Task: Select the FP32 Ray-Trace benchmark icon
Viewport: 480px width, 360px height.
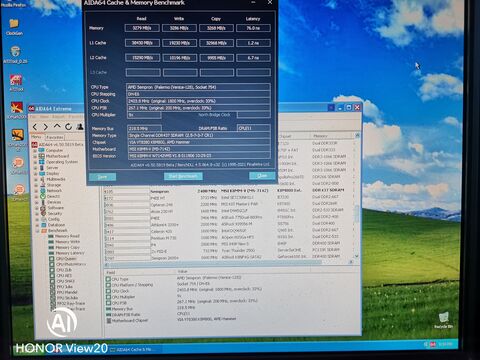Action: click(x=52, y=304)
